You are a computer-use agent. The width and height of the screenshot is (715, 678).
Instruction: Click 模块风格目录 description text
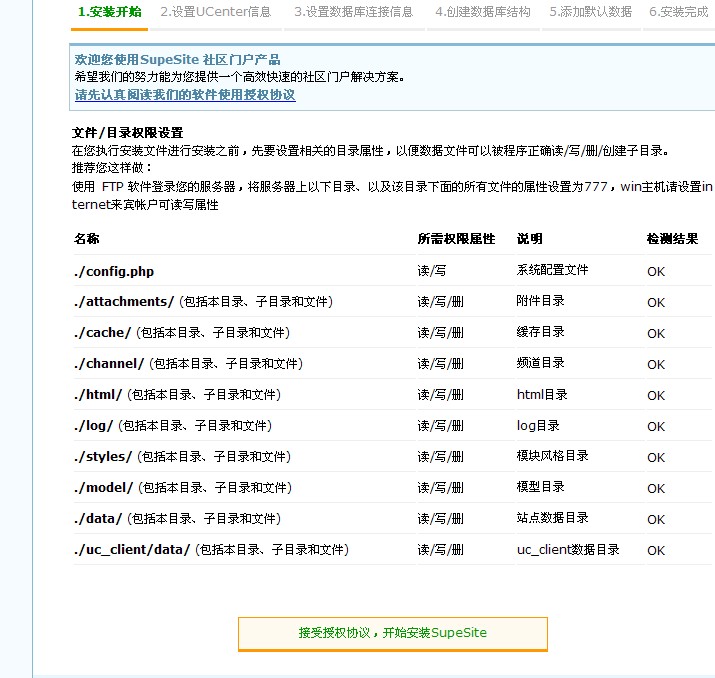coord(553,456)
